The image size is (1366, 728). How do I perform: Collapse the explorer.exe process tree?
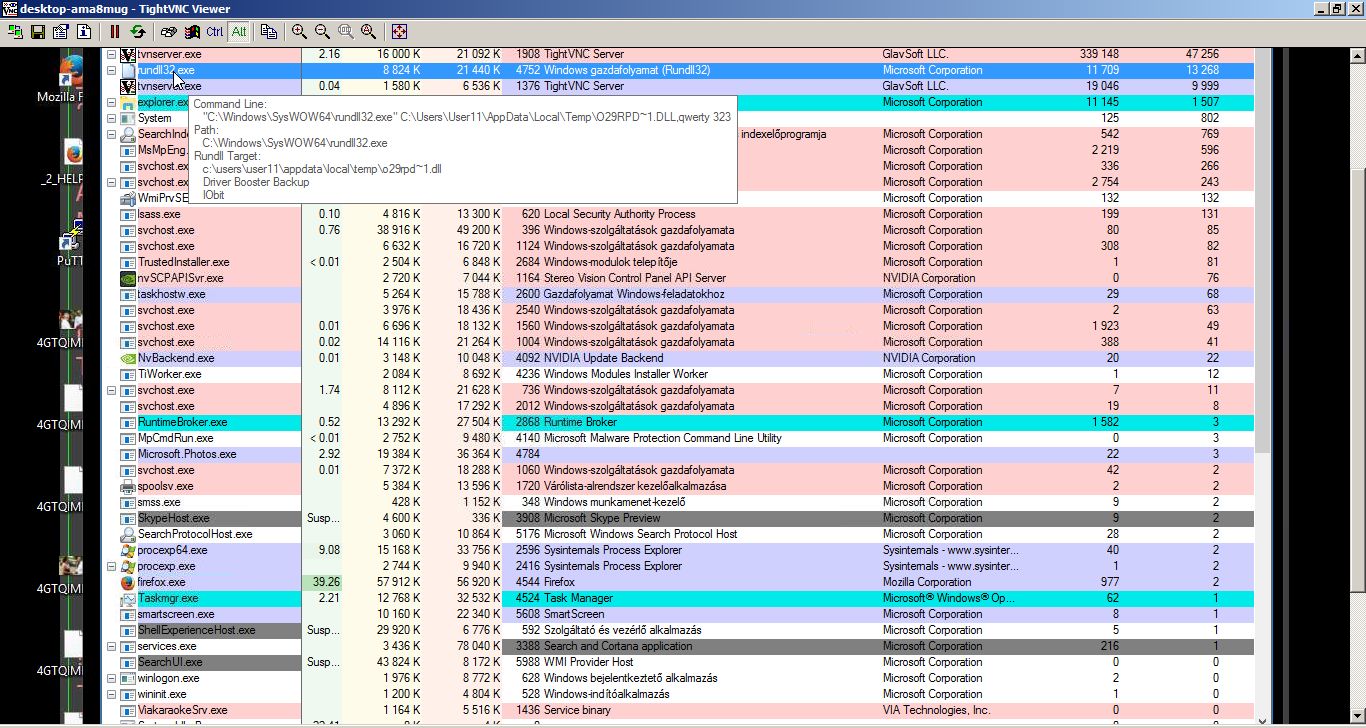[112, 102]
